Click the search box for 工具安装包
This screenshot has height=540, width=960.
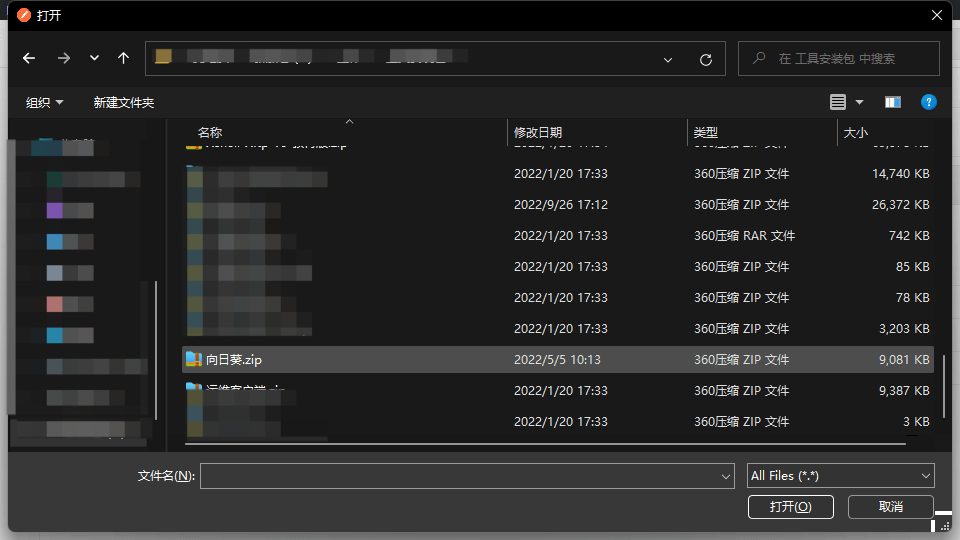click(x=839, y=59)
